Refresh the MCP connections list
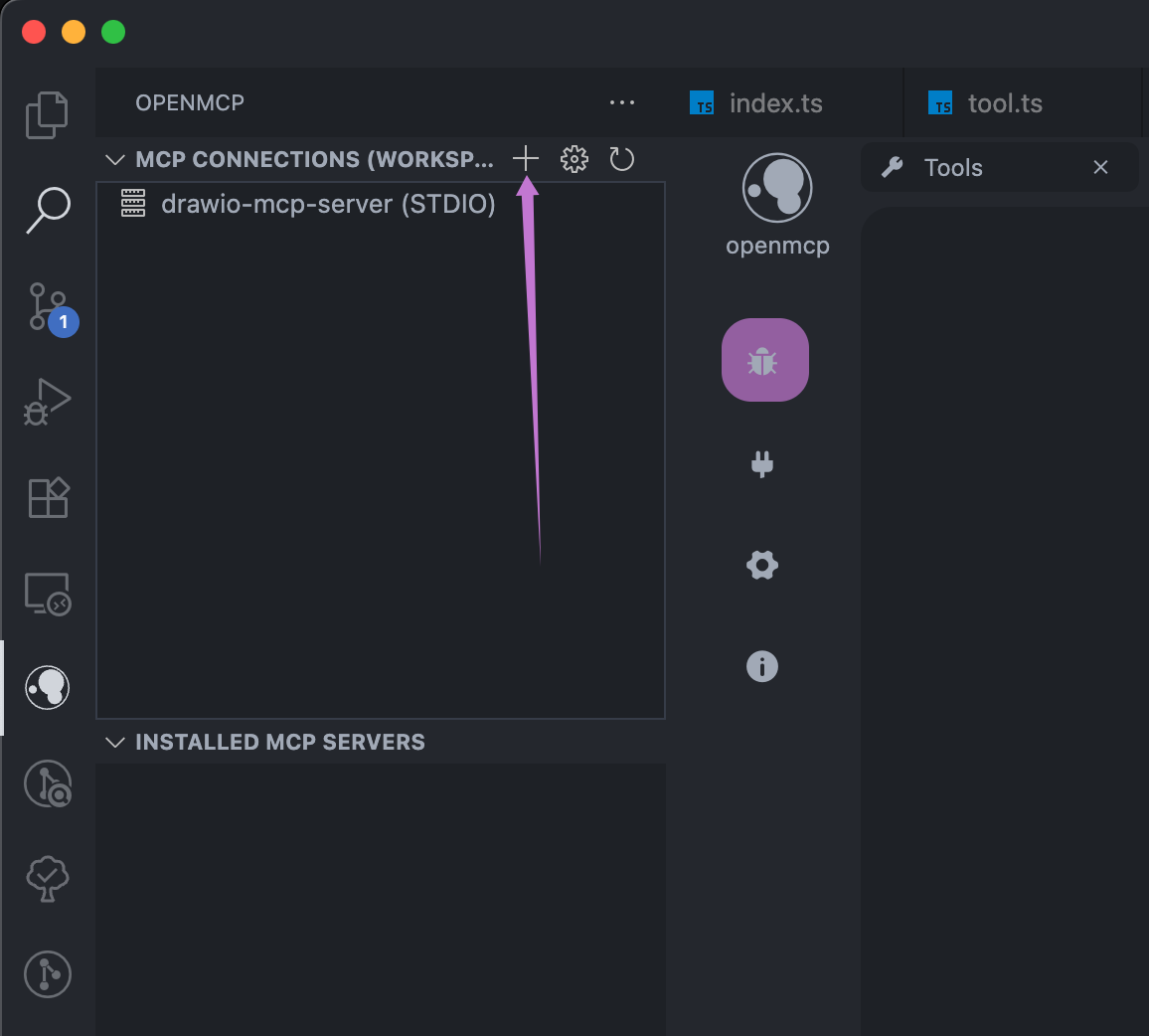 (x=622, y=159)
